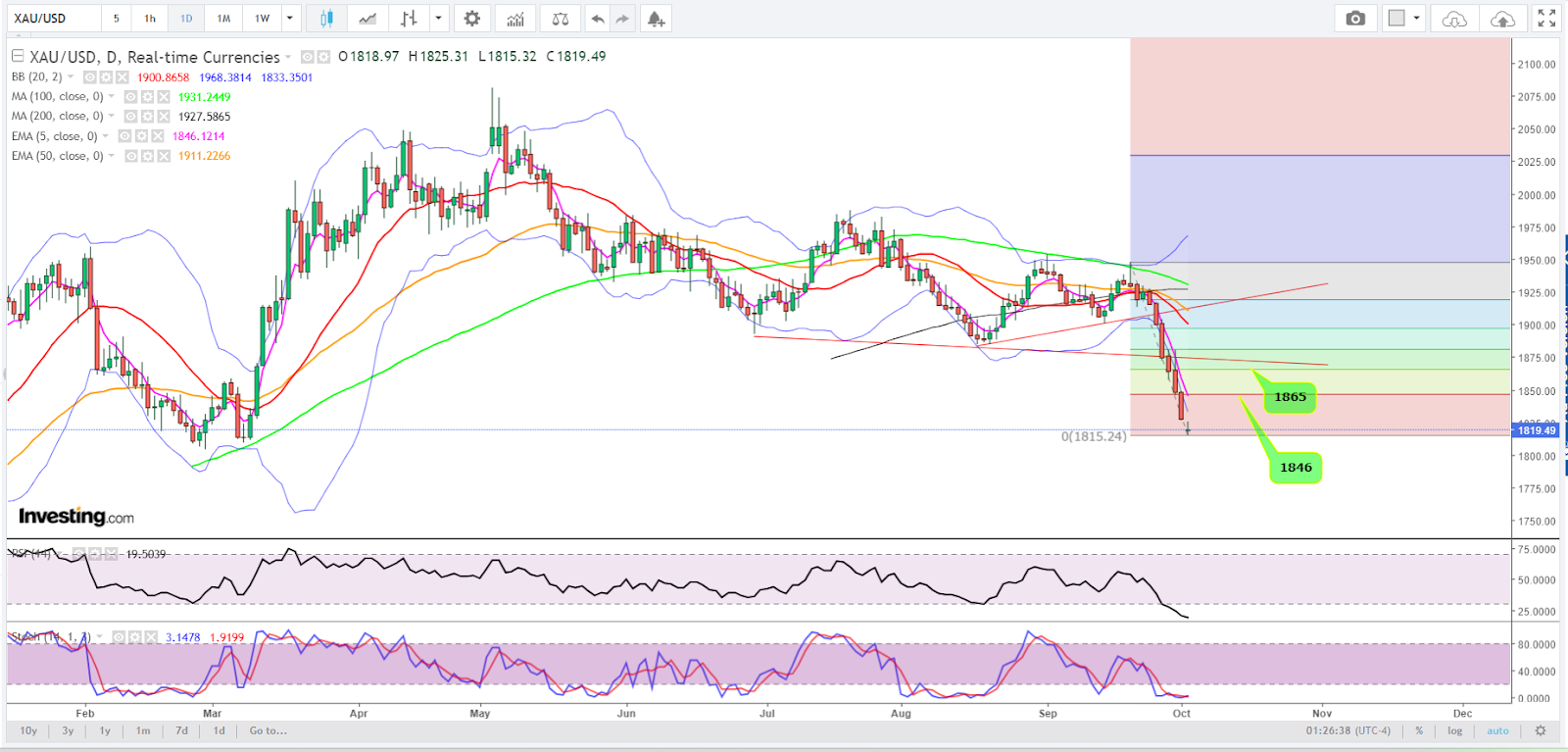This screenshot has height=752, width=1568.
Task: Open settings for EMA (50, close, 0)
Action: (x=147, y=156)
